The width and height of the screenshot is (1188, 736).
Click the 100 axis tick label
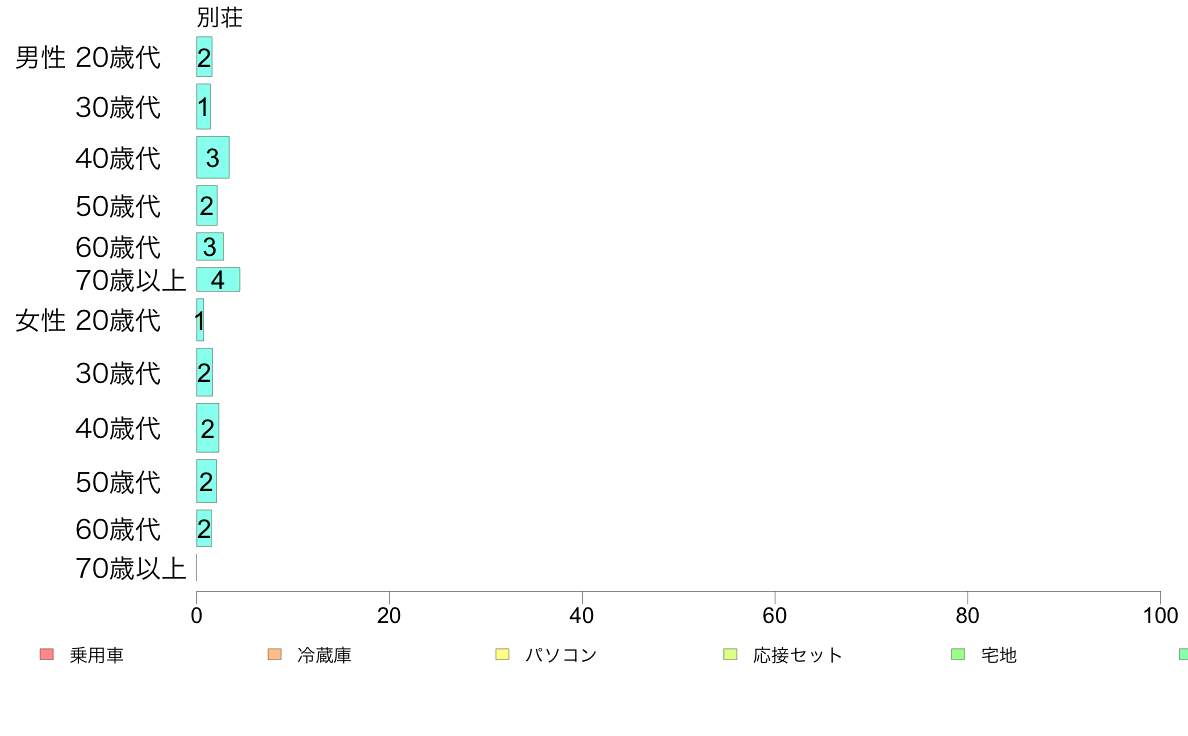coord(1161,615)
